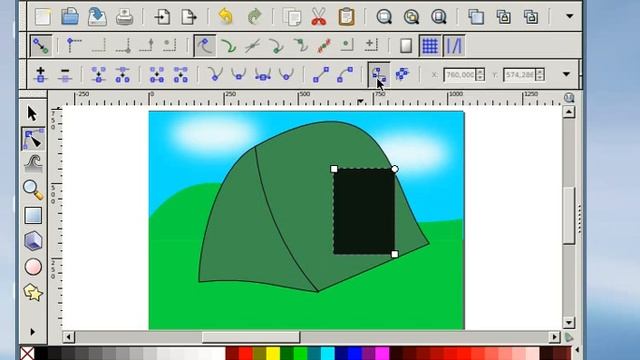Toggle snap to guides
The height and width of the screenshot is (360, 640).
[x=453, y=46]
